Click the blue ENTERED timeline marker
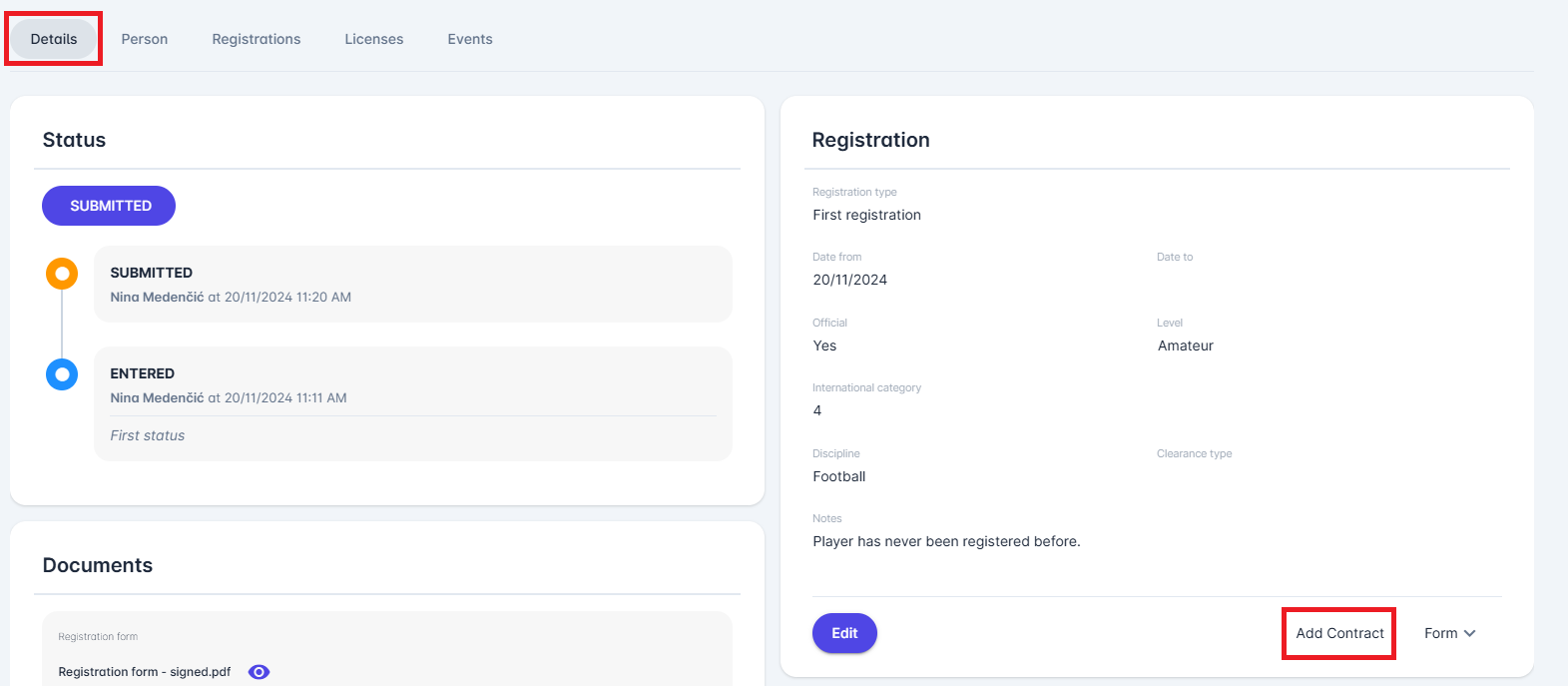Viewport: 1568px width, 686px height. 62,374
